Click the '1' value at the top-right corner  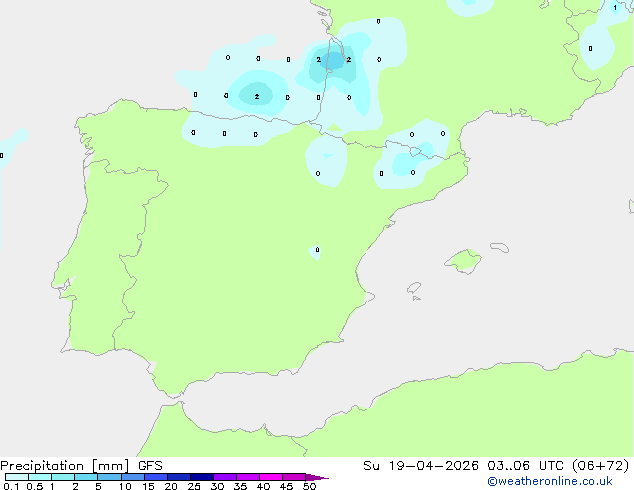pyautogui.click(x=615, y=8)
